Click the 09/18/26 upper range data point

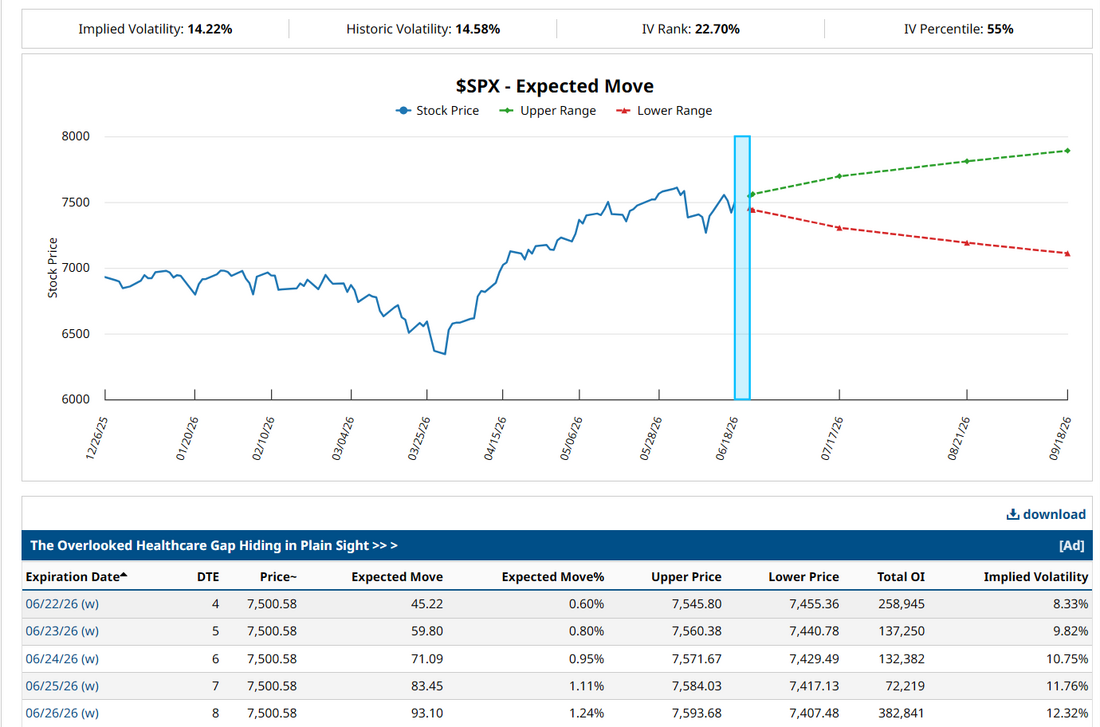coord(1068,151)
